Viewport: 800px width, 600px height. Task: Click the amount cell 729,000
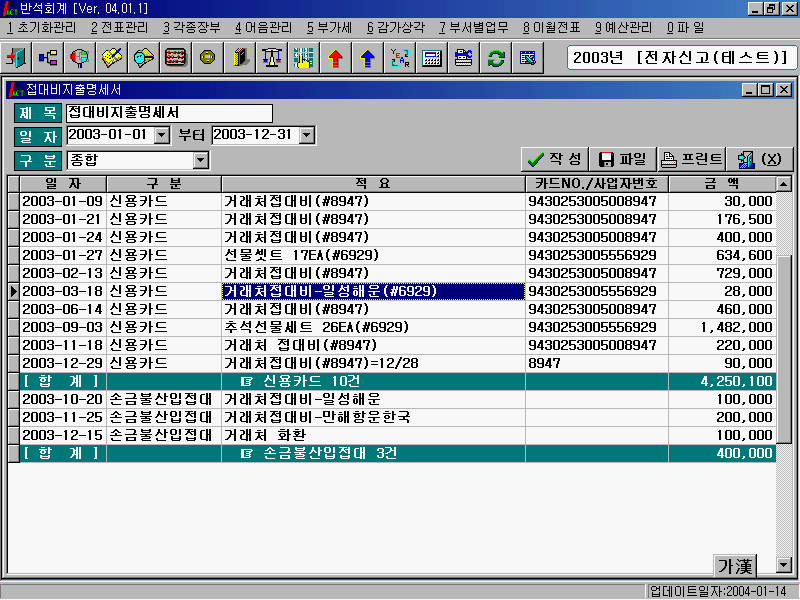click(x=722, y=273)
